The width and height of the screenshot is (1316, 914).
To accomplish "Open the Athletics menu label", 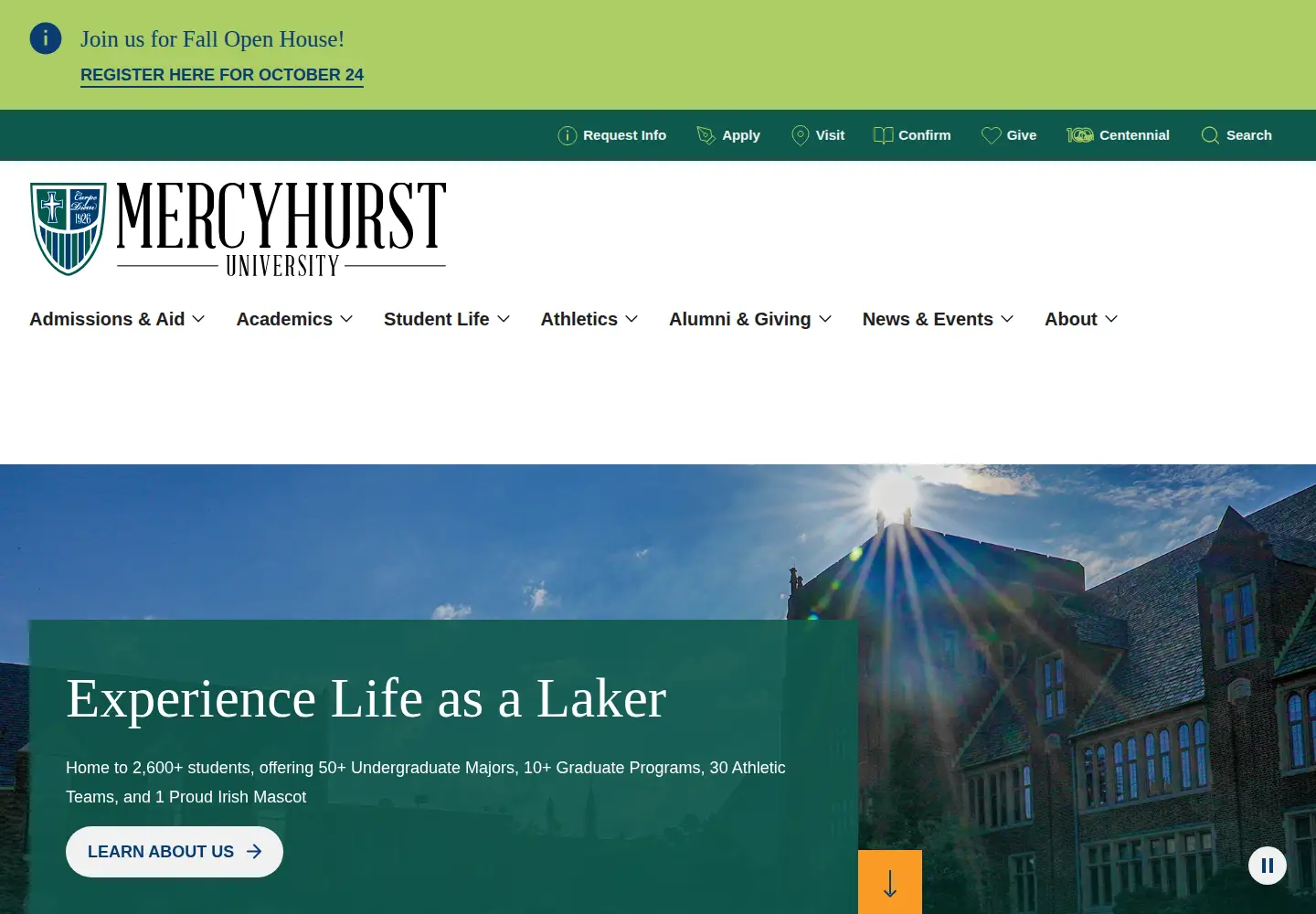I will pyautogui.click(x=579, y=319).
